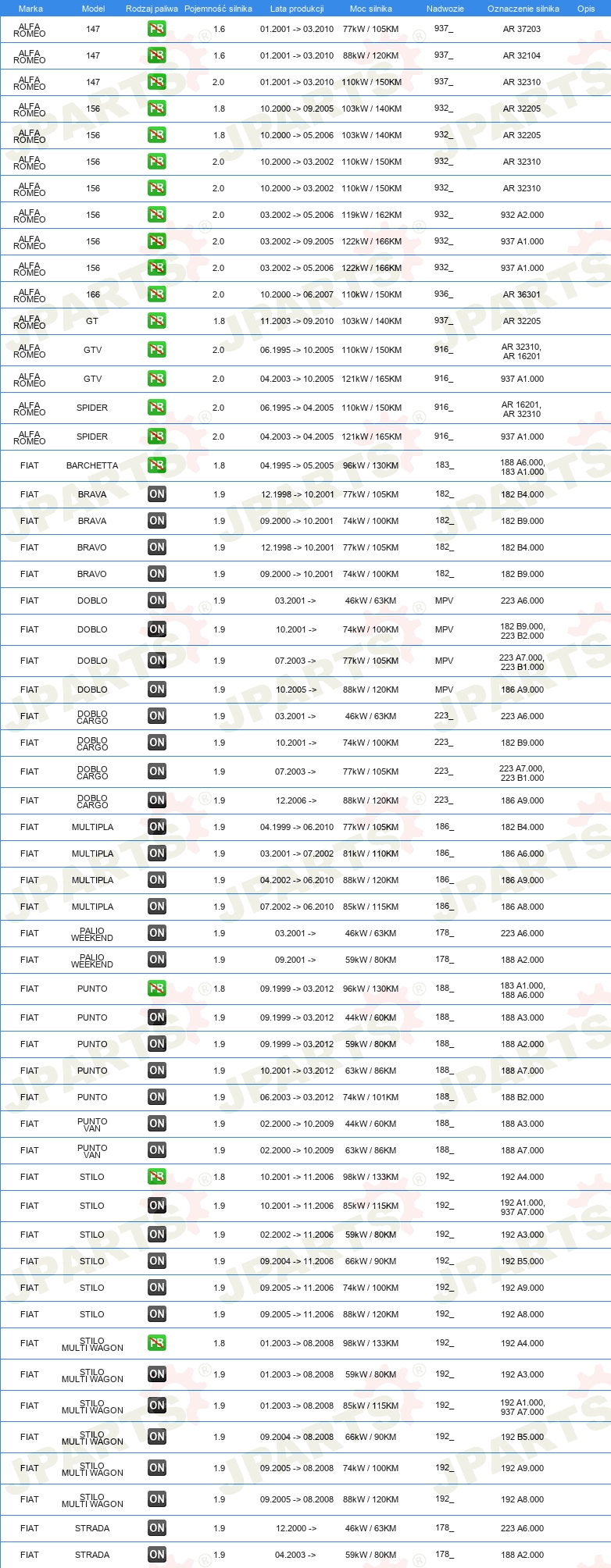Select the petrol icon in Stilo Multi Wagon 1.8 row
The height and width of the screenshot is (1568, 611).
[156, 1343]
